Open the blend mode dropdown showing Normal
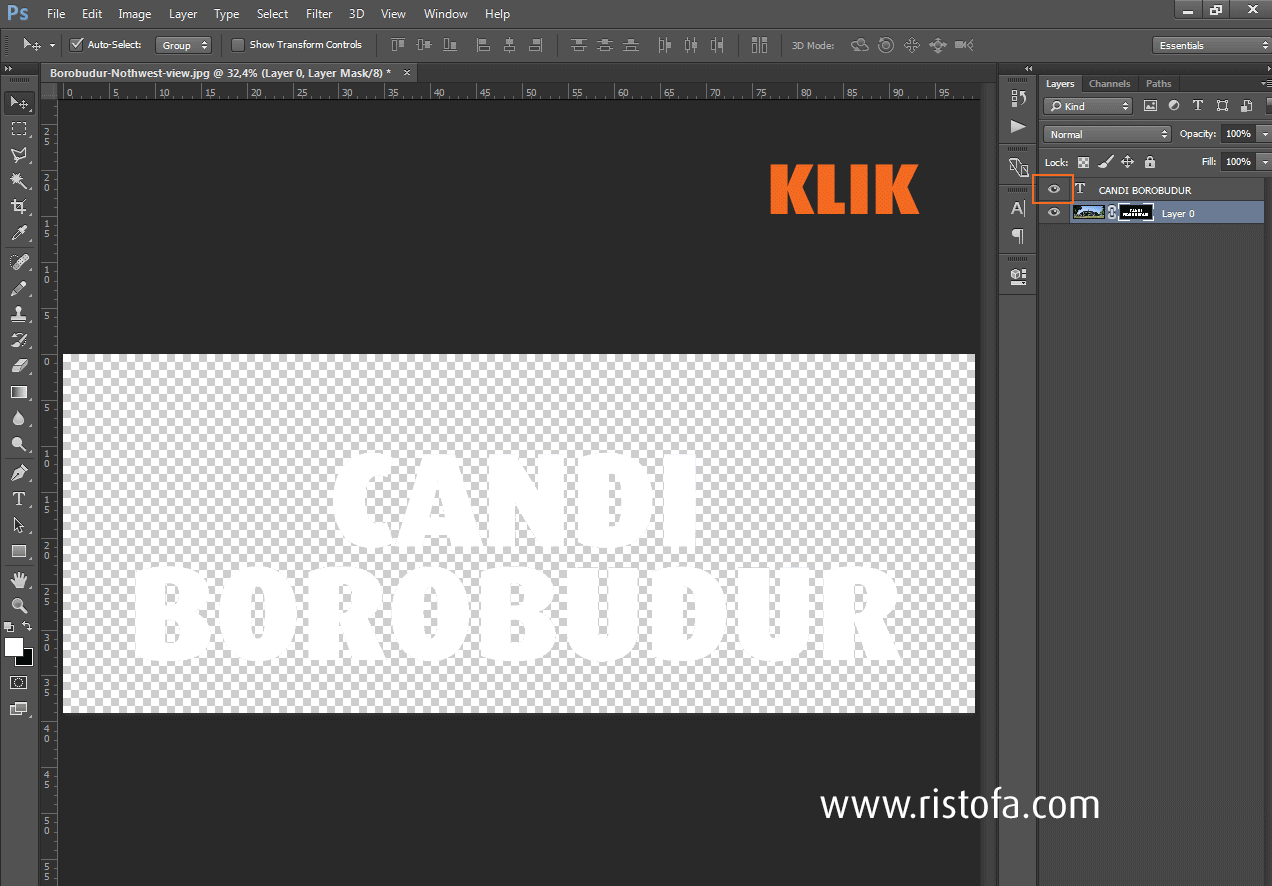The height and width of the screenshot is (886, 1272). click(x=1106, y=133)
